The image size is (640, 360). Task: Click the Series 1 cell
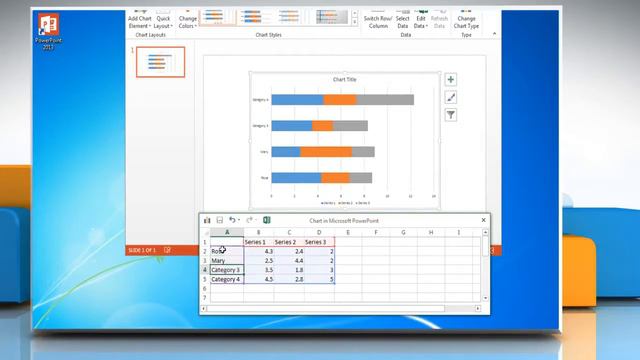click(x=259, y=242)
